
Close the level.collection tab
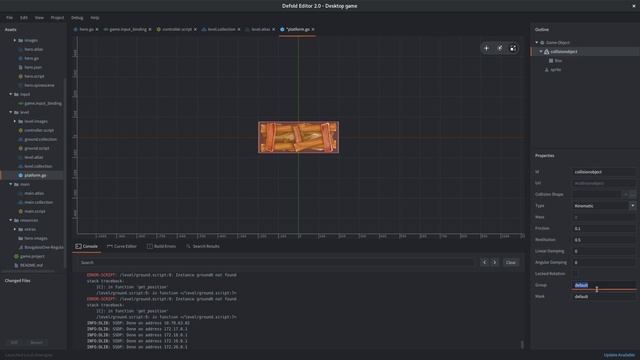point(239,29)
